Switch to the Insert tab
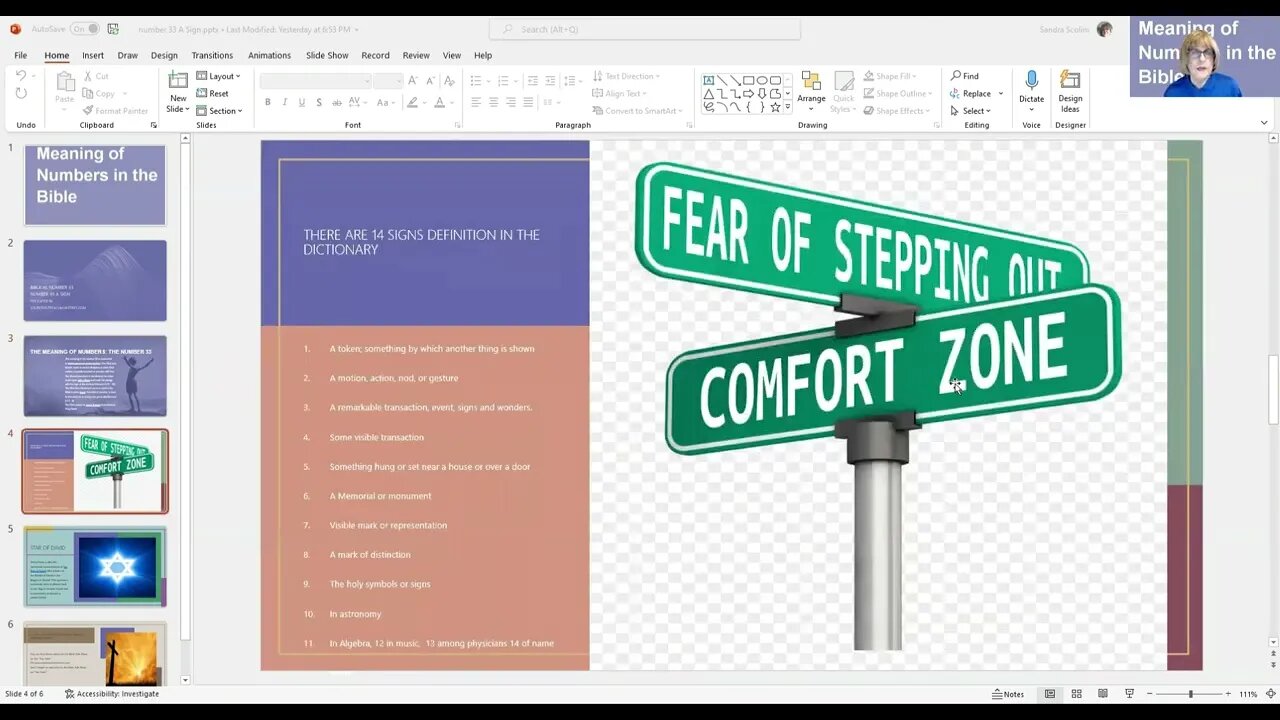The width and height of the screenshot is (1280, 720). pyautogui.click(x=93, y=55)
